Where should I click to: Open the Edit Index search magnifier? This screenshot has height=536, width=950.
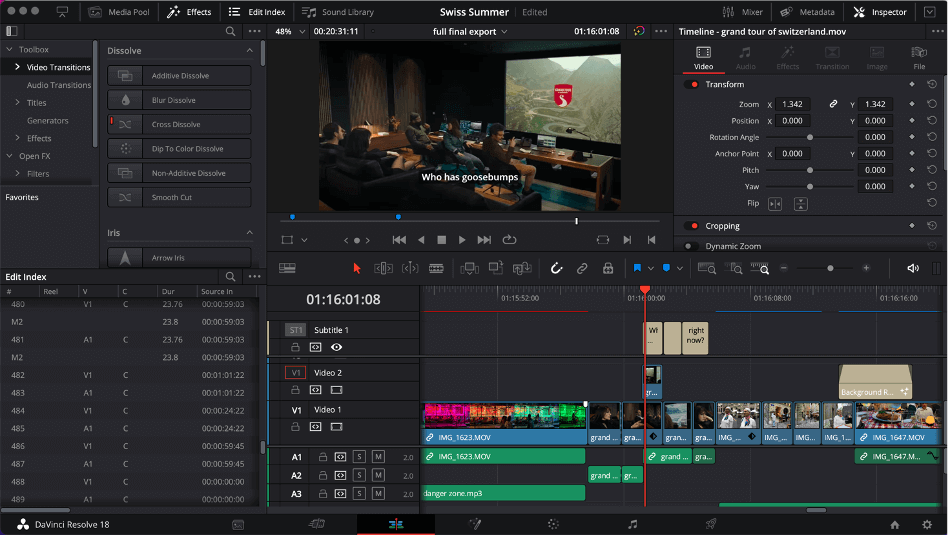coord(230,277)
